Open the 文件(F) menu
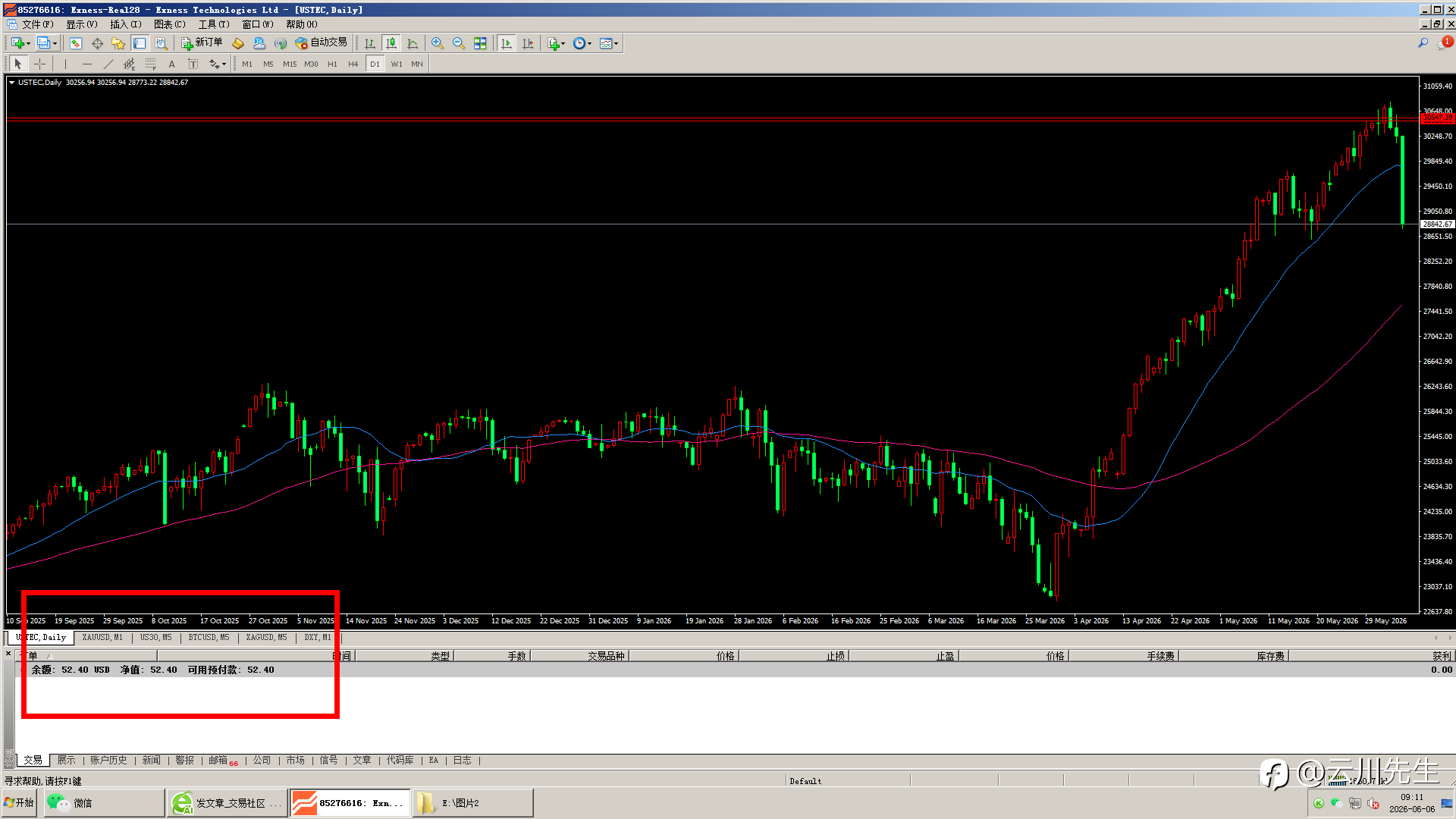Screen dimensions: 1456x819 [38, 24]
